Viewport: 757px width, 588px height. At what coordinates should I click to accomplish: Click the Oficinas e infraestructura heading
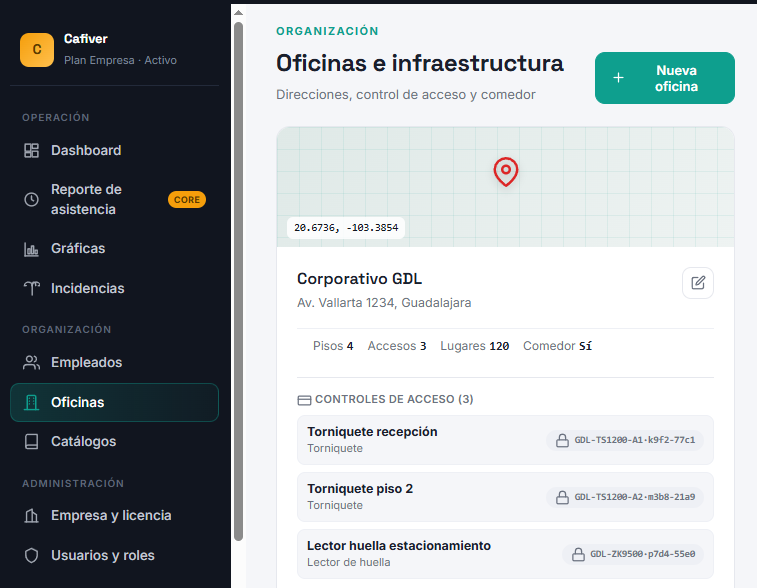[x=420, y=63]
